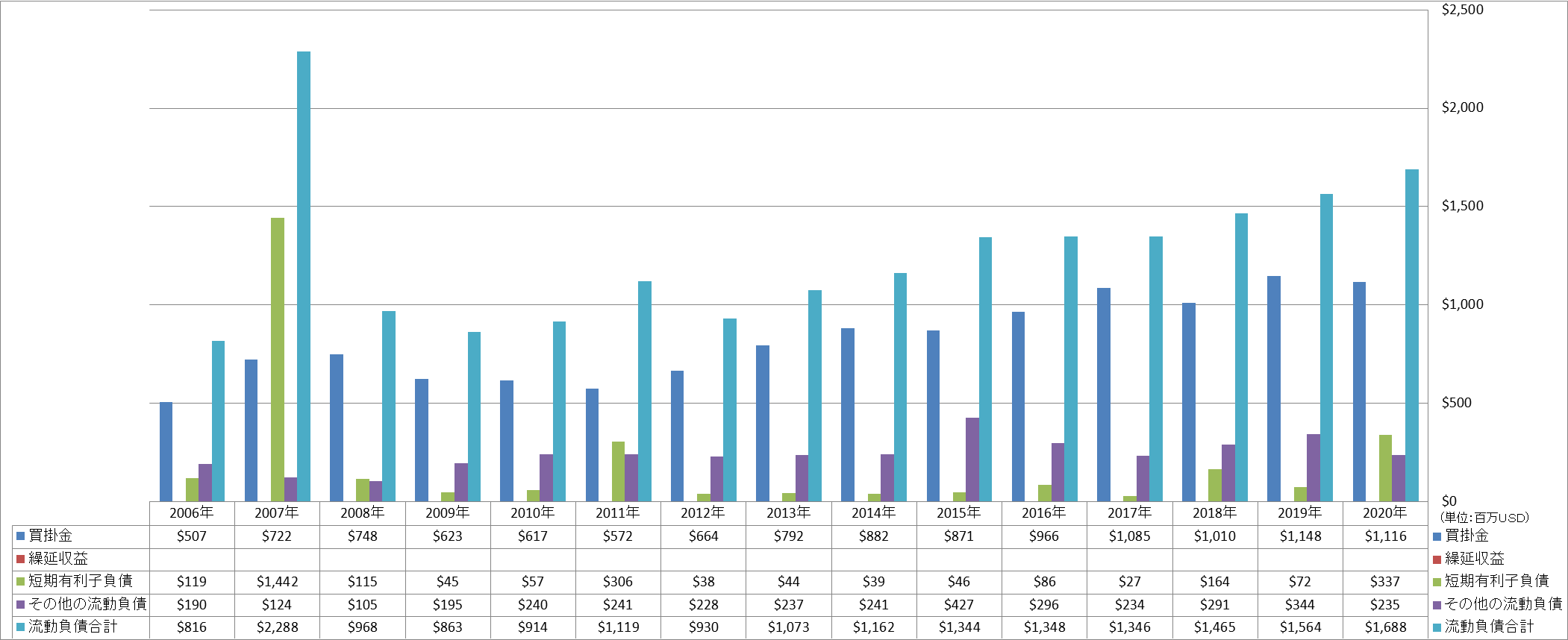Click the blue 2019年 買掛金 bar
The height and width of the screenshot is (640, 1568).
(1274, 389)
